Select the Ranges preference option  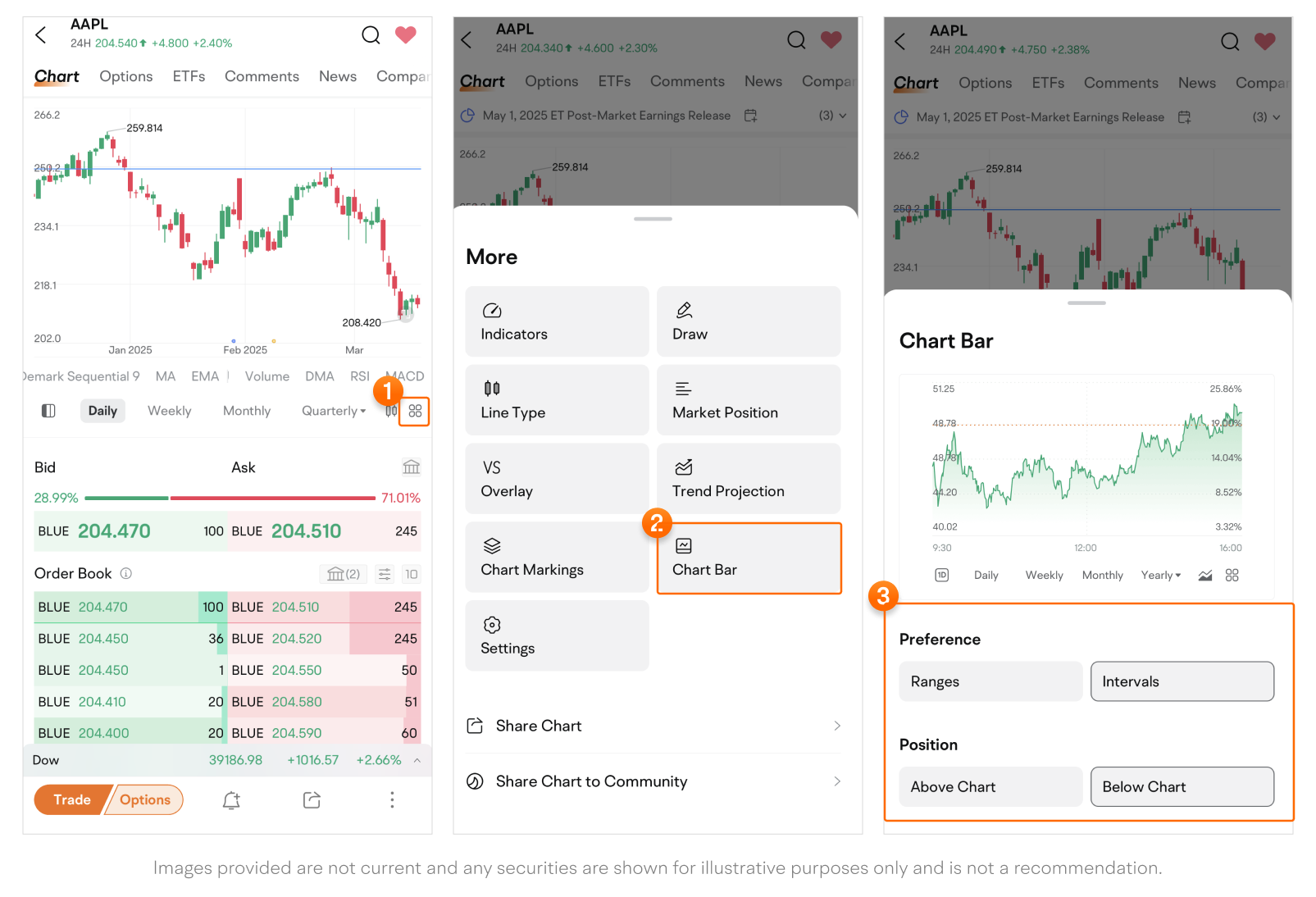coord(990,681)
